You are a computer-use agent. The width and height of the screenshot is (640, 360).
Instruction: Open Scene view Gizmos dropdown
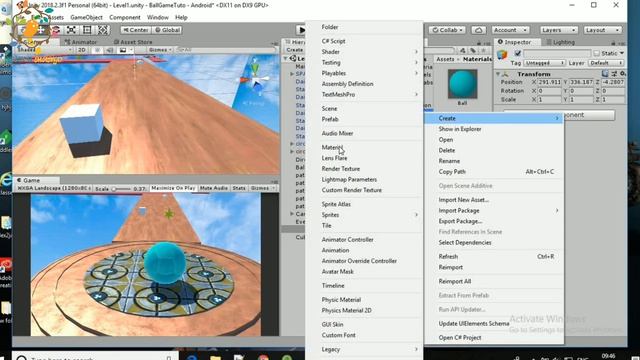pos(160,50)
